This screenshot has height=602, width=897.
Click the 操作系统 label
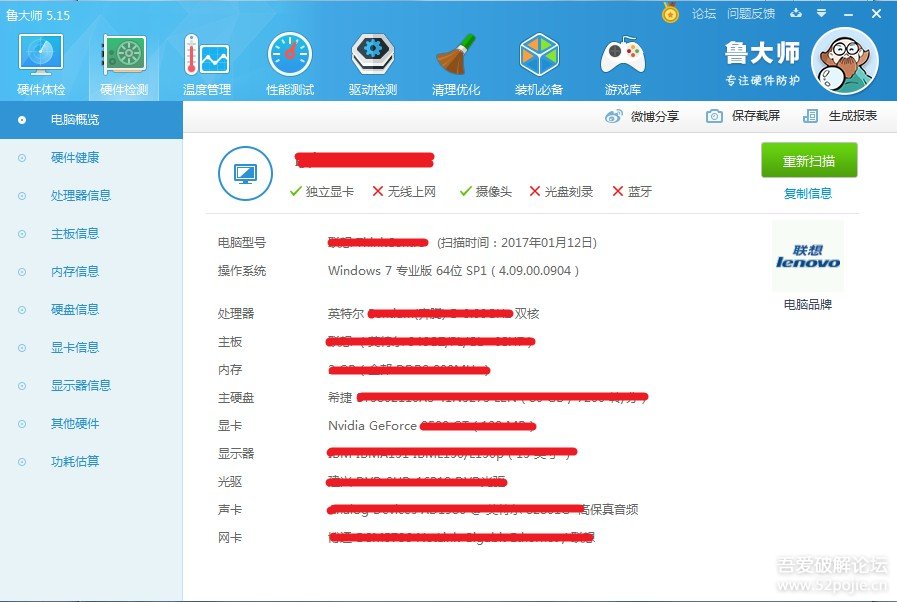coord(242,271)
